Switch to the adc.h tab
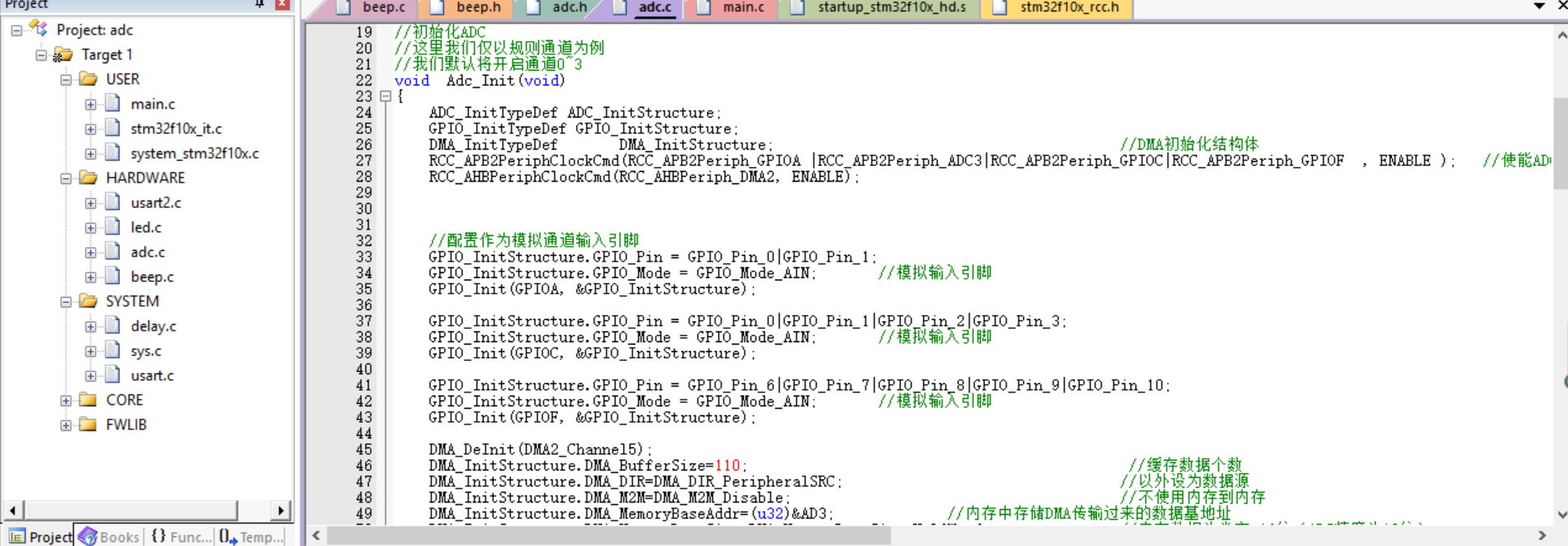Image resolution: width=1568 pixels, height=546 pixels. click(x=558, y=7)
